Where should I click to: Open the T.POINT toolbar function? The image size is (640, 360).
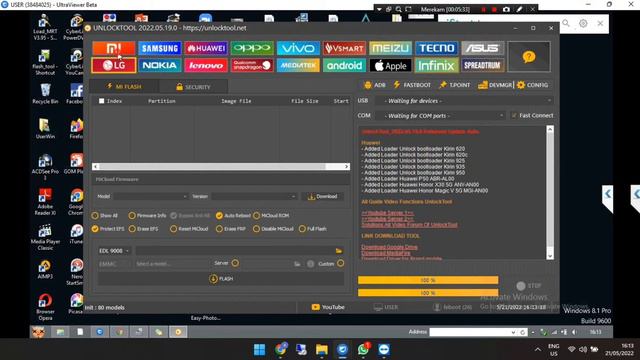(454, 85)
